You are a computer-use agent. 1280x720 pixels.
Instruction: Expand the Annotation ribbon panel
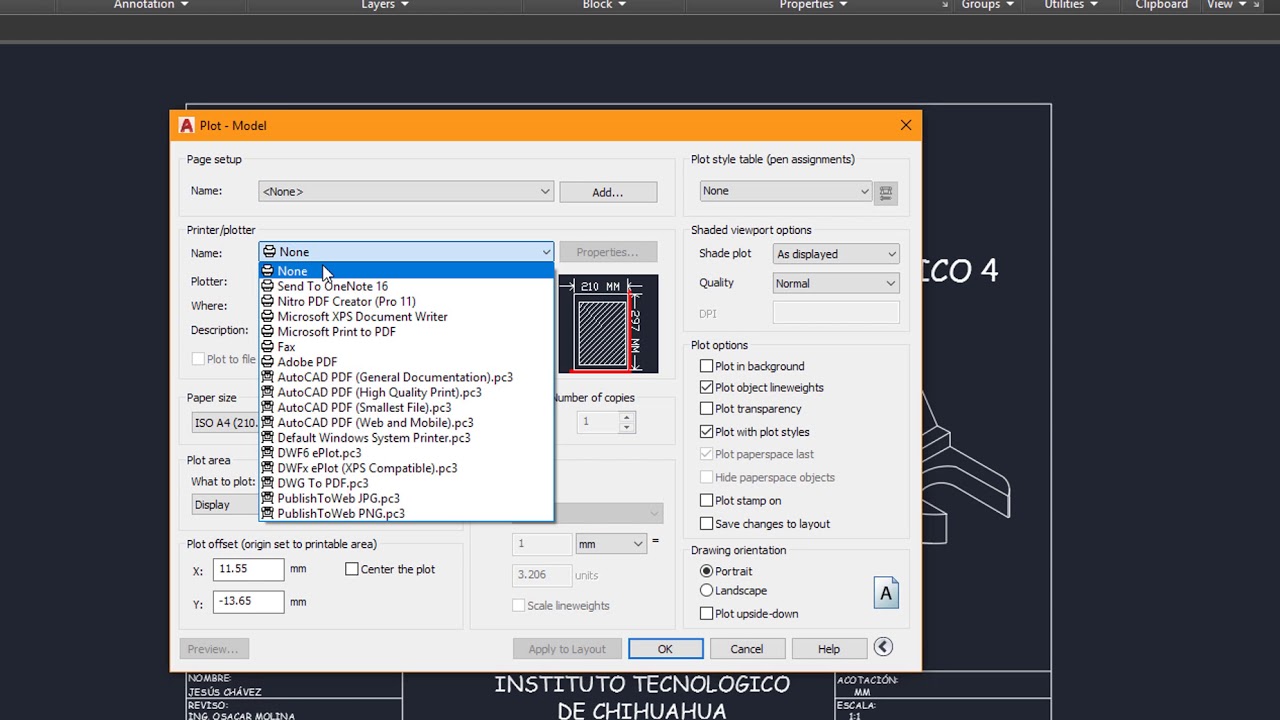(x=151, y=5)
